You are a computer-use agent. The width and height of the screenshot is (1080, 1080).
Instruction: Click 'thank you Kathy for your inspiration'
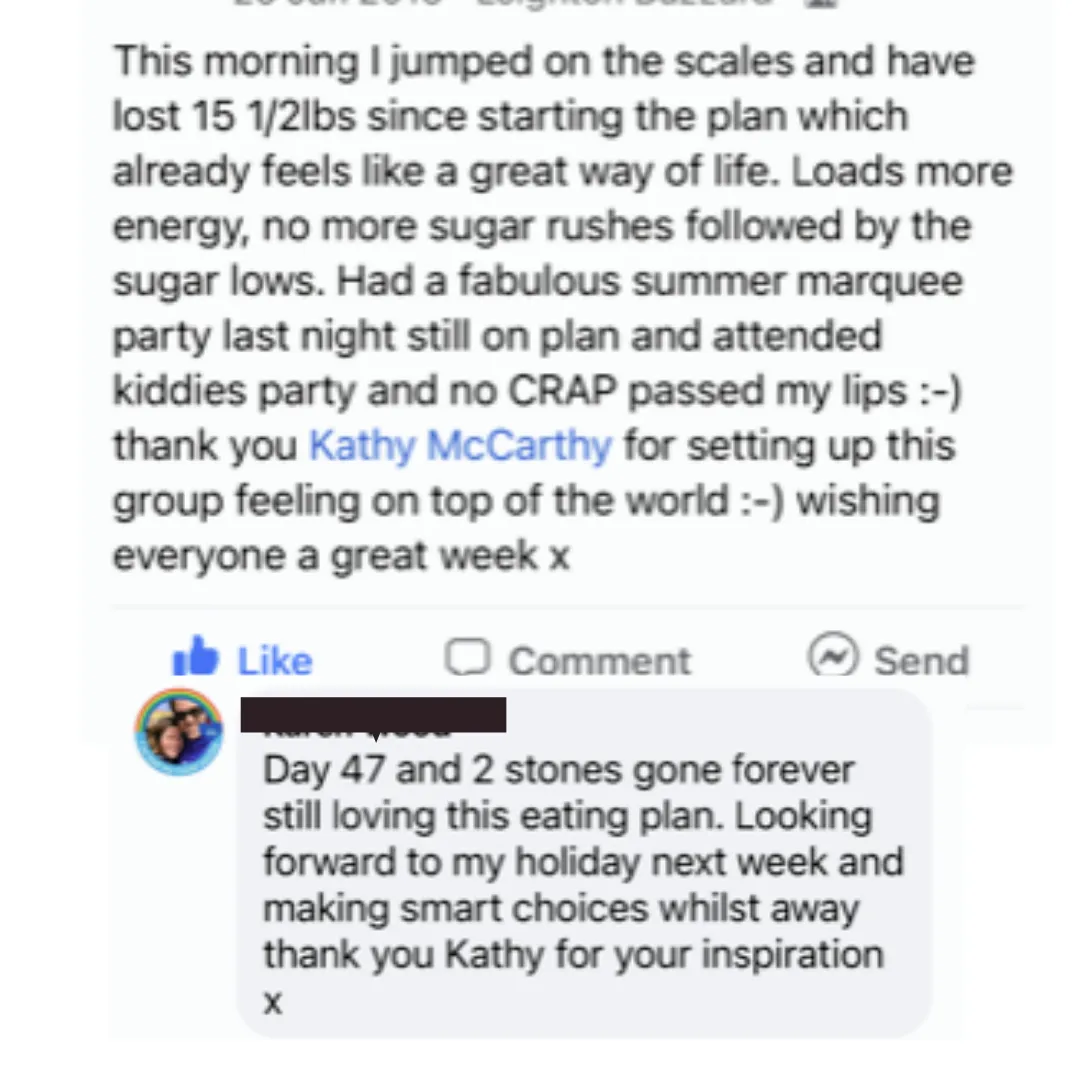(x=573, y=955)
